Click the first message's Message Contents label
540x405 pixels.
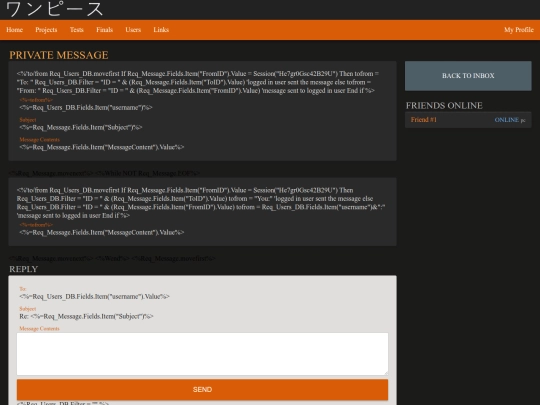pyautogui.click(x=39, y=139)
